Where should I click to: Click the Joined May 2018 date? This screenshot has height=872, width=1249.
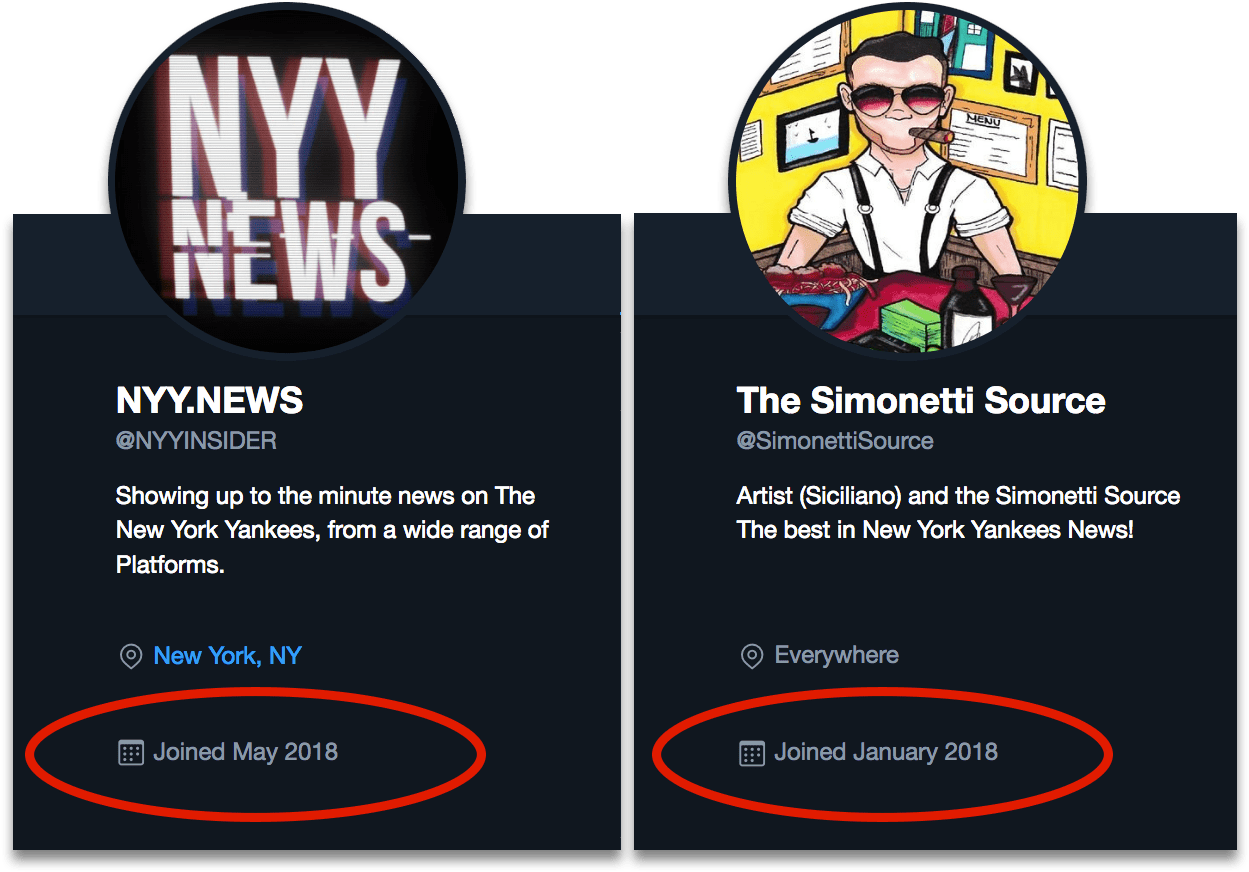coord(245,752)
